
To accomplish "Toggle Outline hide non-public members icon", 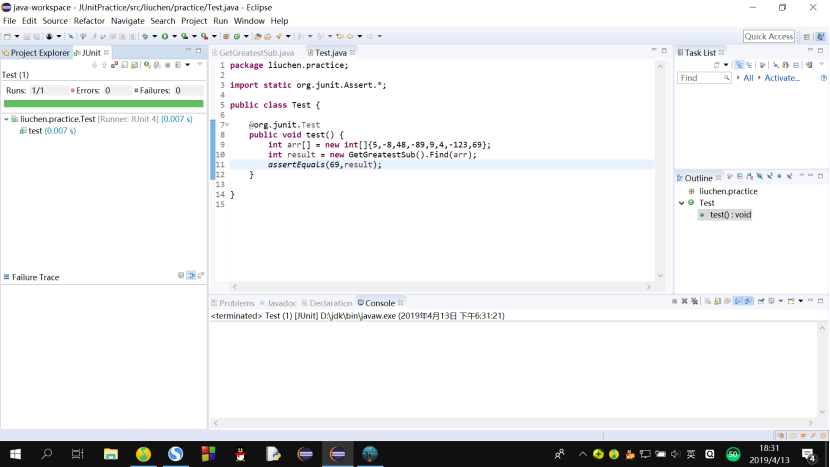I will (x=779, y=176).
